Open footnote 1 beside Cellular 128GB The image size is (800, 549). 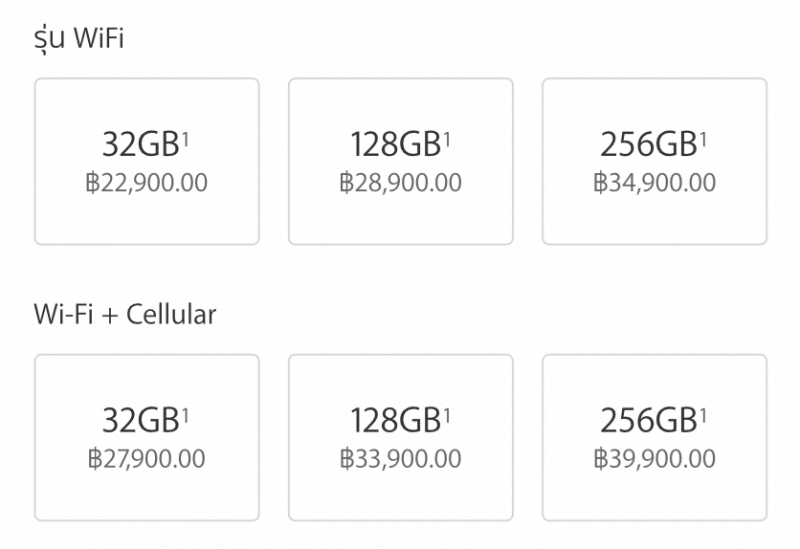pyautogui.click(x=447, y=416)
